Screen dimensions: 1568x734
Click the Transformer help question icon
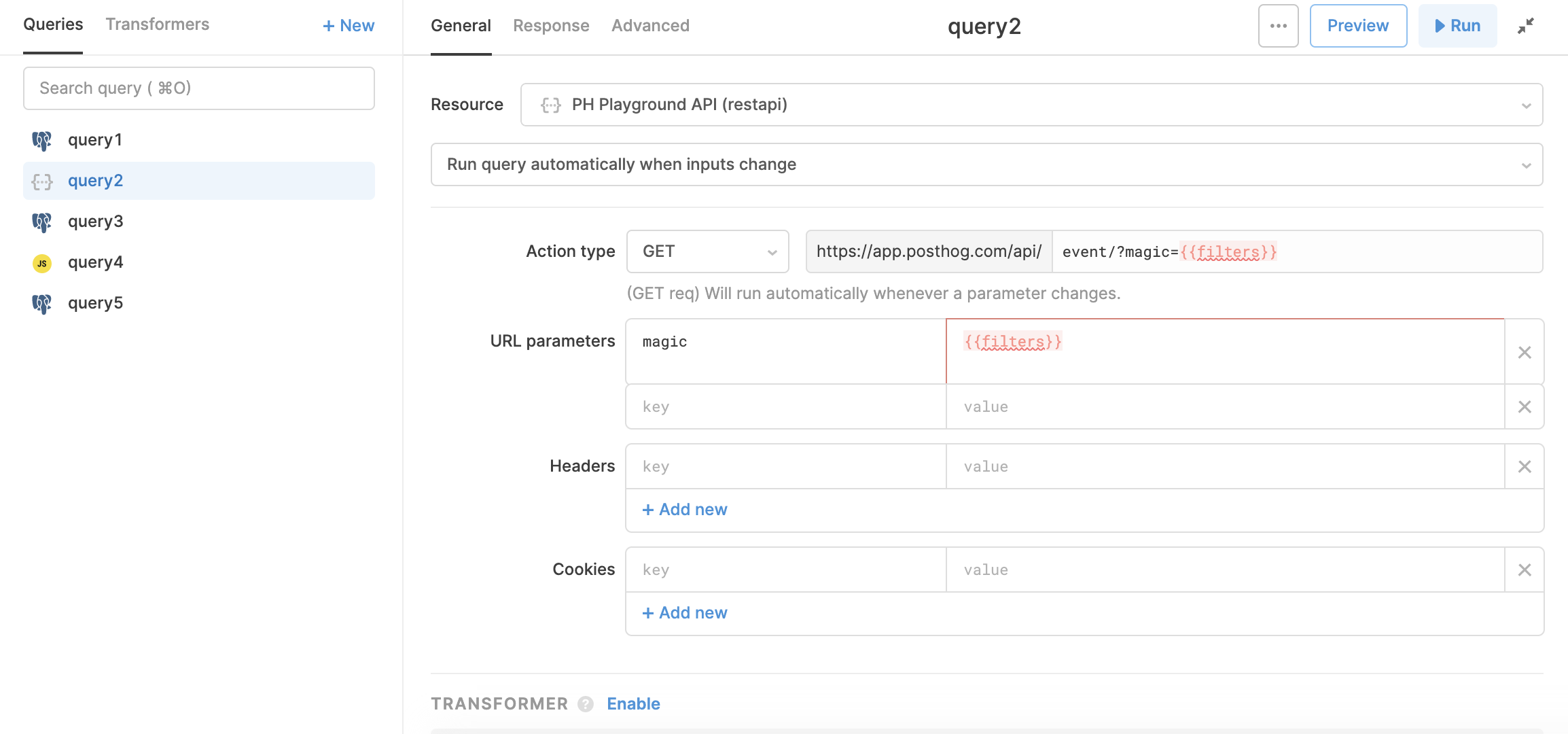tap(586, 704)
